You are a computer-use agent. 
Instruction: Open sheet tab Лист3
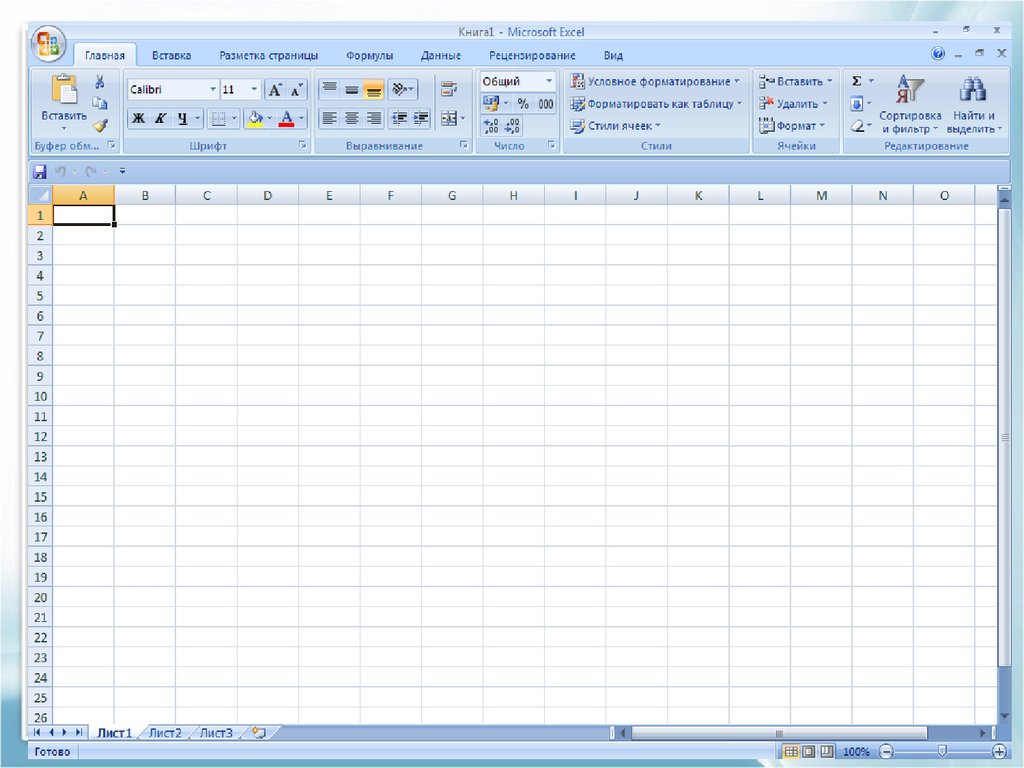(216, 733)
